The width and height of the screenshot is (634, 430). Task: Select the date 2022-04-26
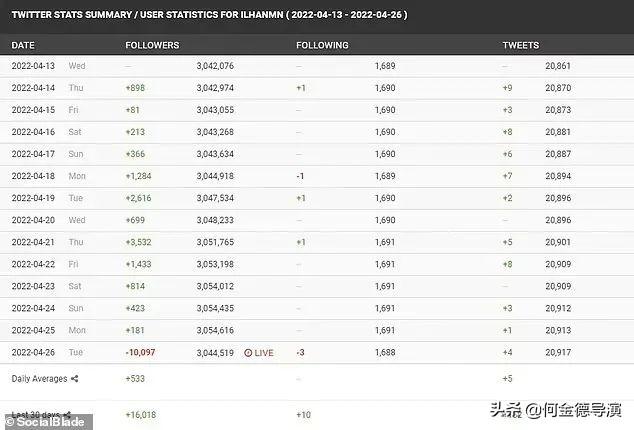coord(33,352)
